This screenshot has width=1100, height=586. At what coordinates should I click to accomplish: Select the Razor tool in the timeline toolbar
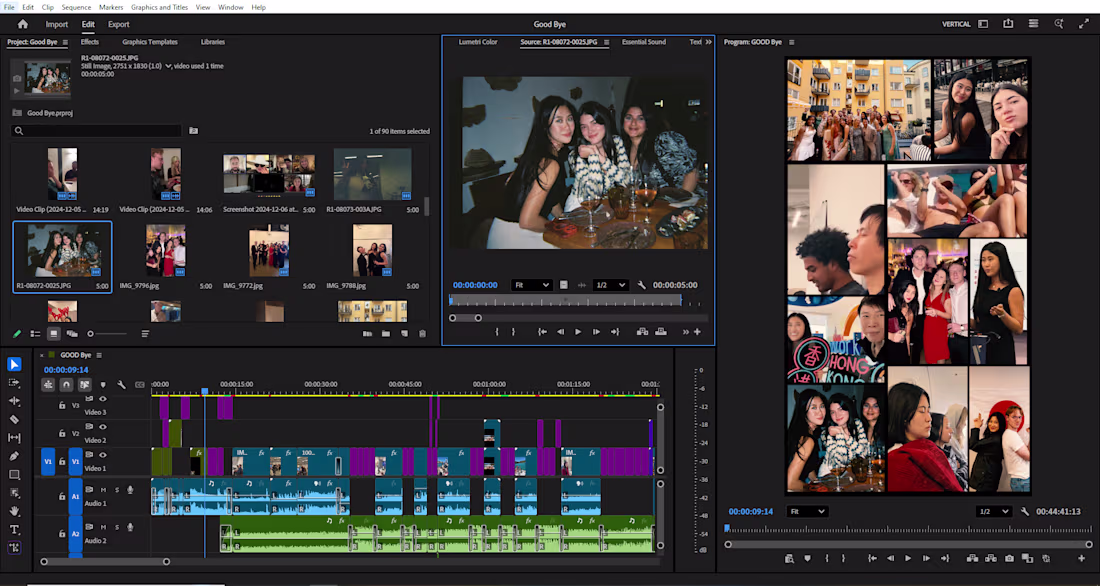point(14,420)
